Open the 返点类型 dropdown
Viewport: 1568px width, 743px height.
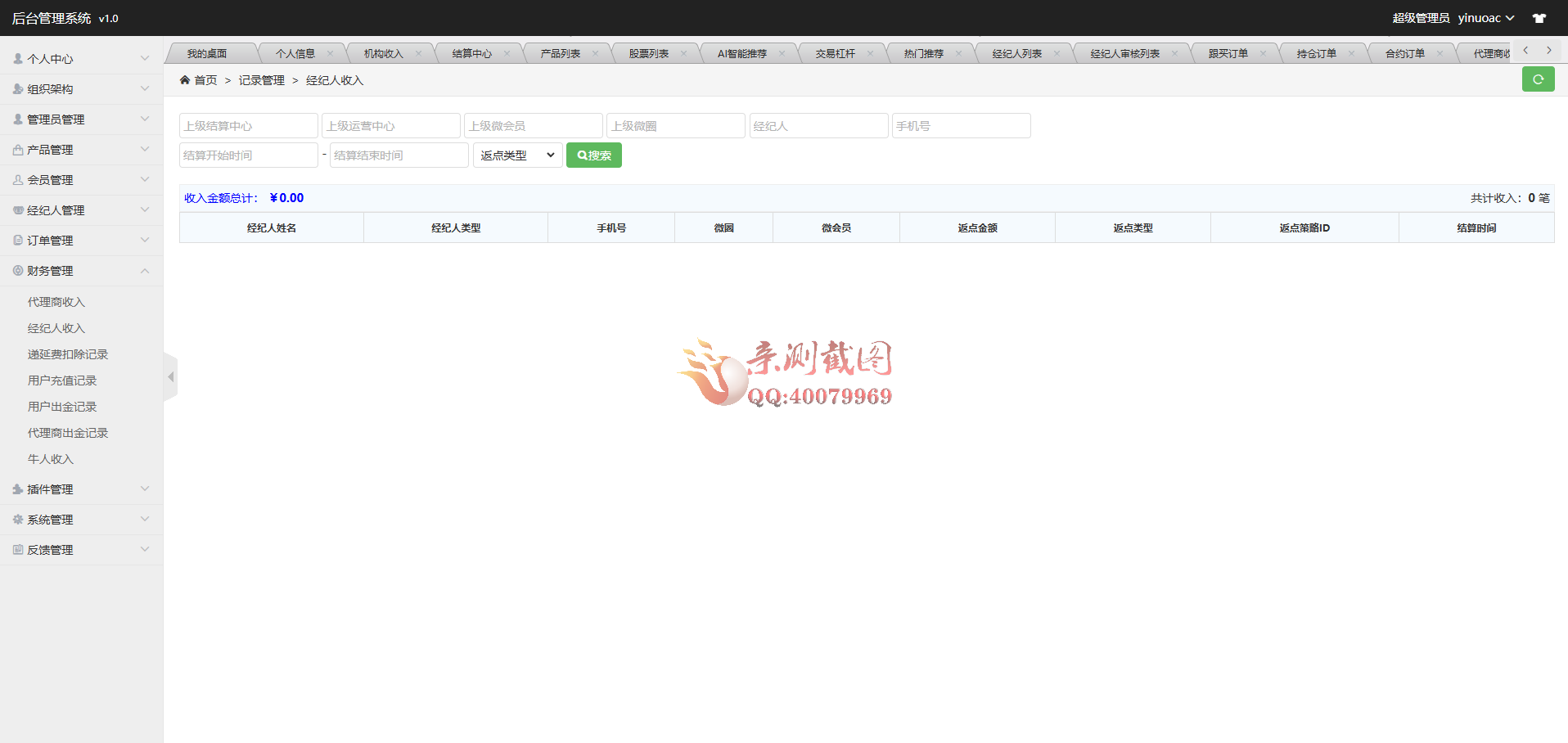coord(517,155)
